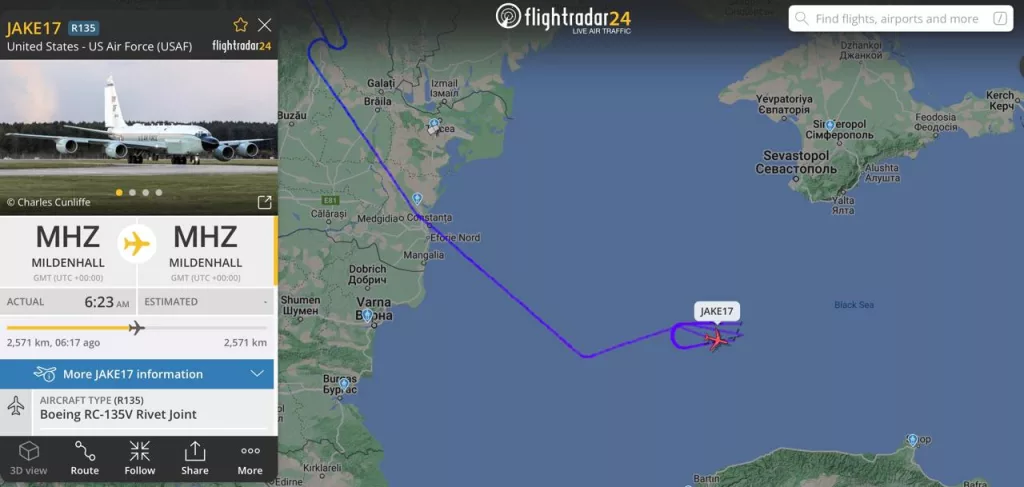The height and width of the screenshot is (487, 1024).
Task: Select the Simferopol airport map marker
Action: [x=830, y=125]
